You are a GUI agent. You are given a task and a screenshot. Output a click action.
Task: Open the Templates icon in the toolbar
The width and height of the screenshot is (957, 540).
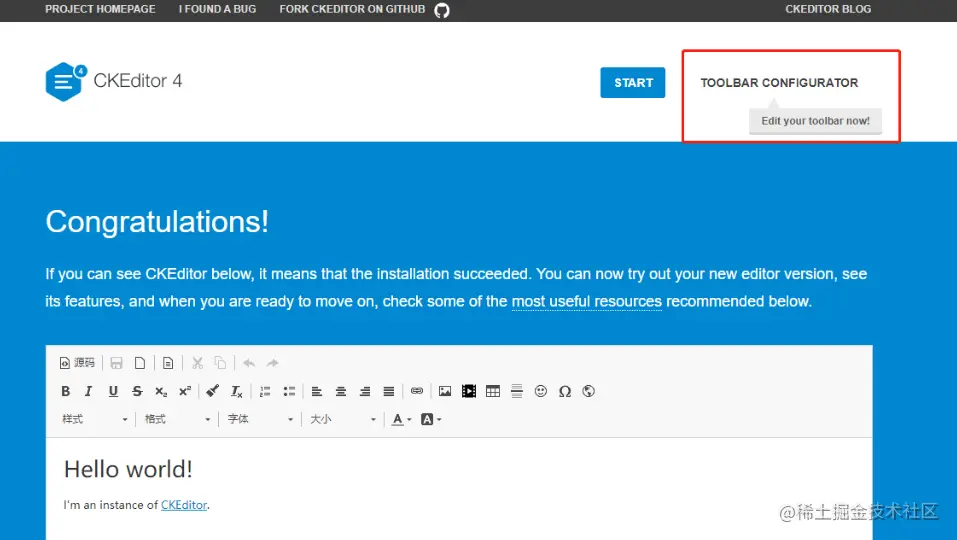point(168,363)
